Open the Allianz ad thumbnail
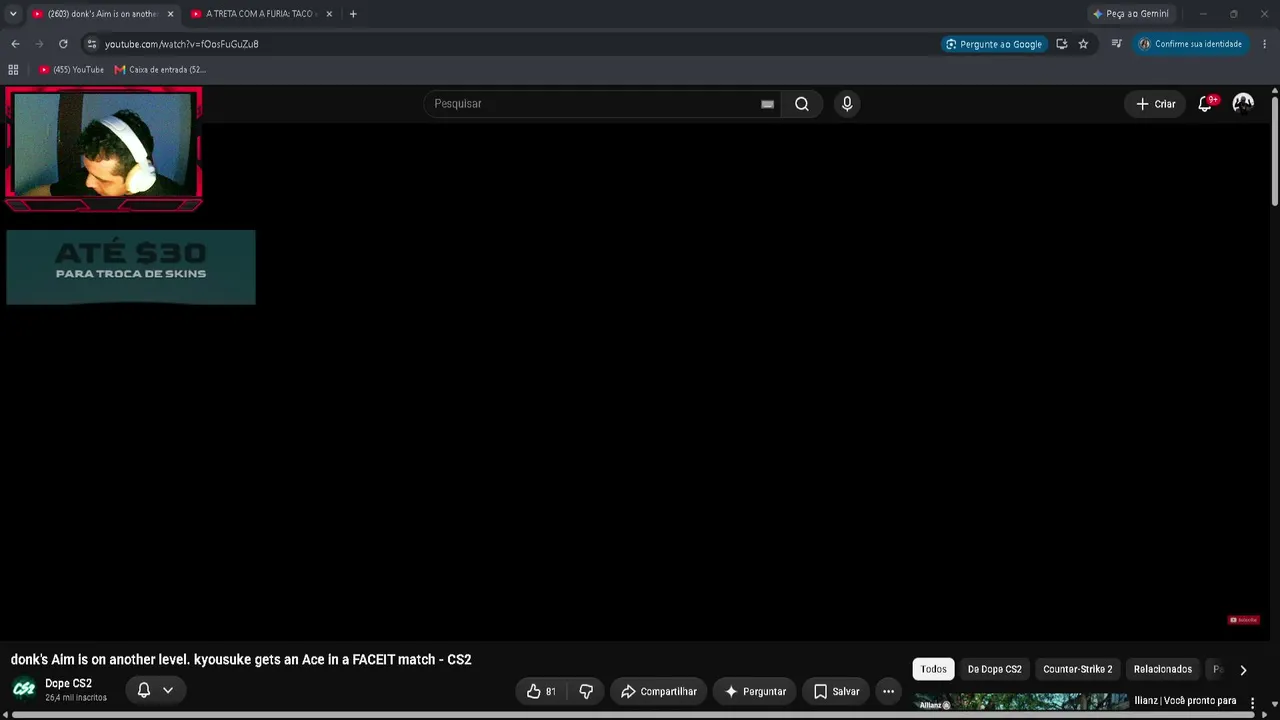The width and height of the screenshot is (1280, 720). click(x=1022, y=702)
